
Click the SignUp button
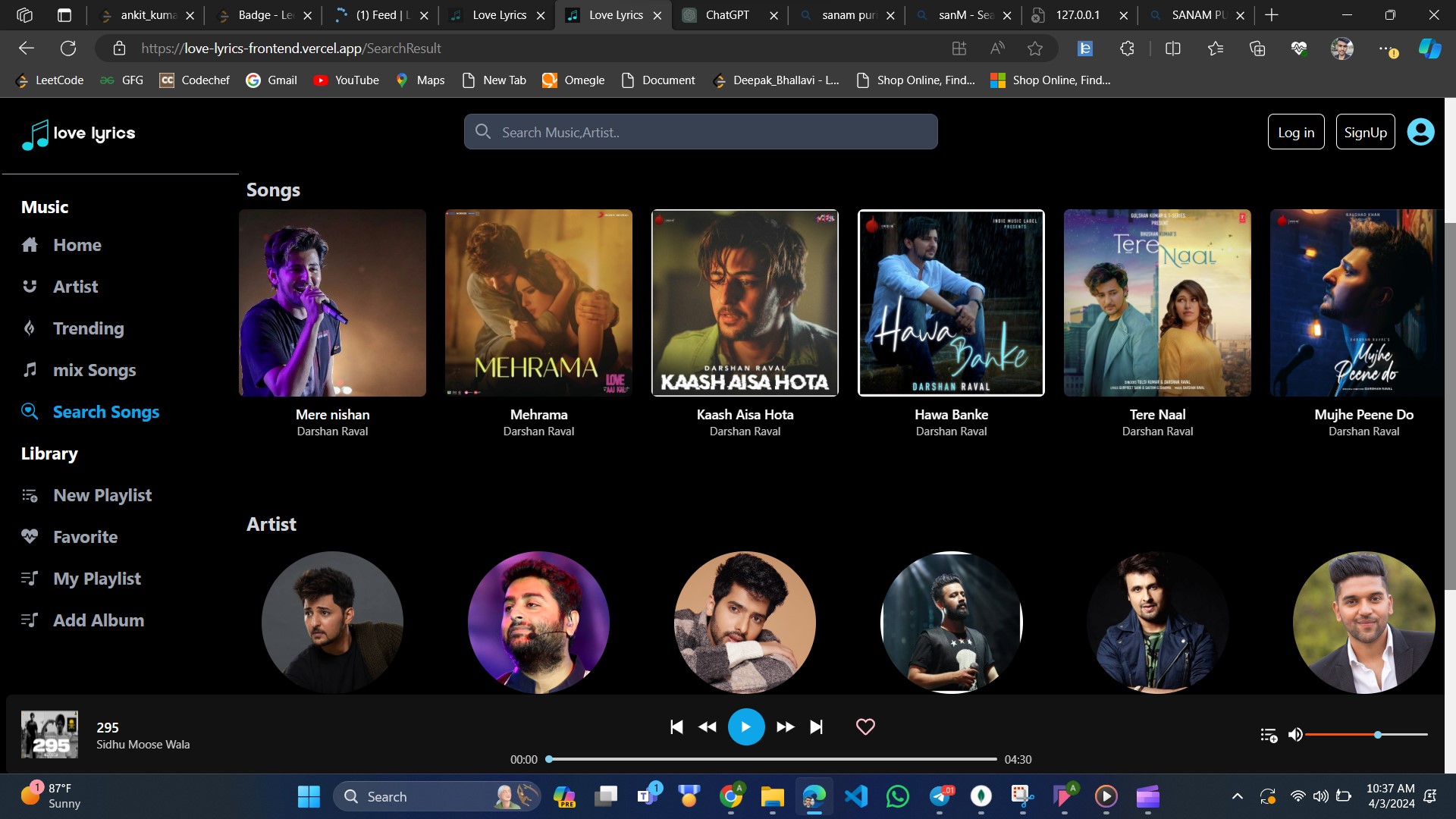tap(1365, 132)
